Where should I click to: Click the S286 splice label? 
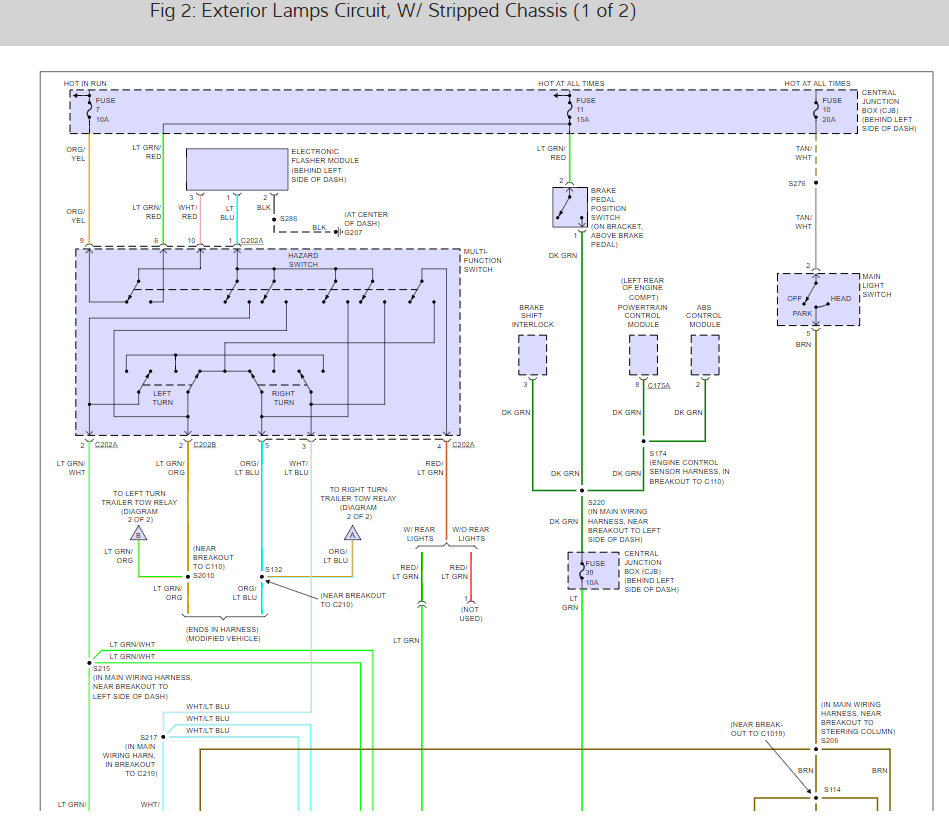(x=288, y=219)
